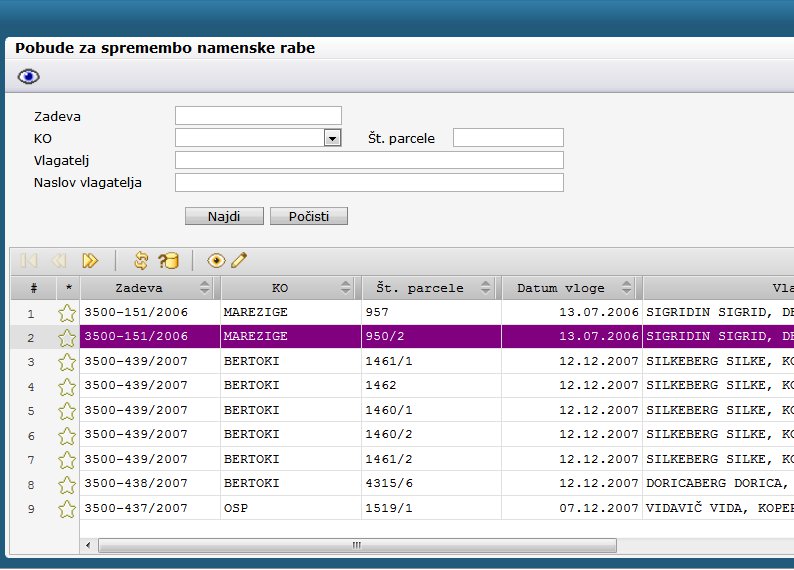Focus the Zadeva input field
794x570 pixels.
(x=258, y=115)
